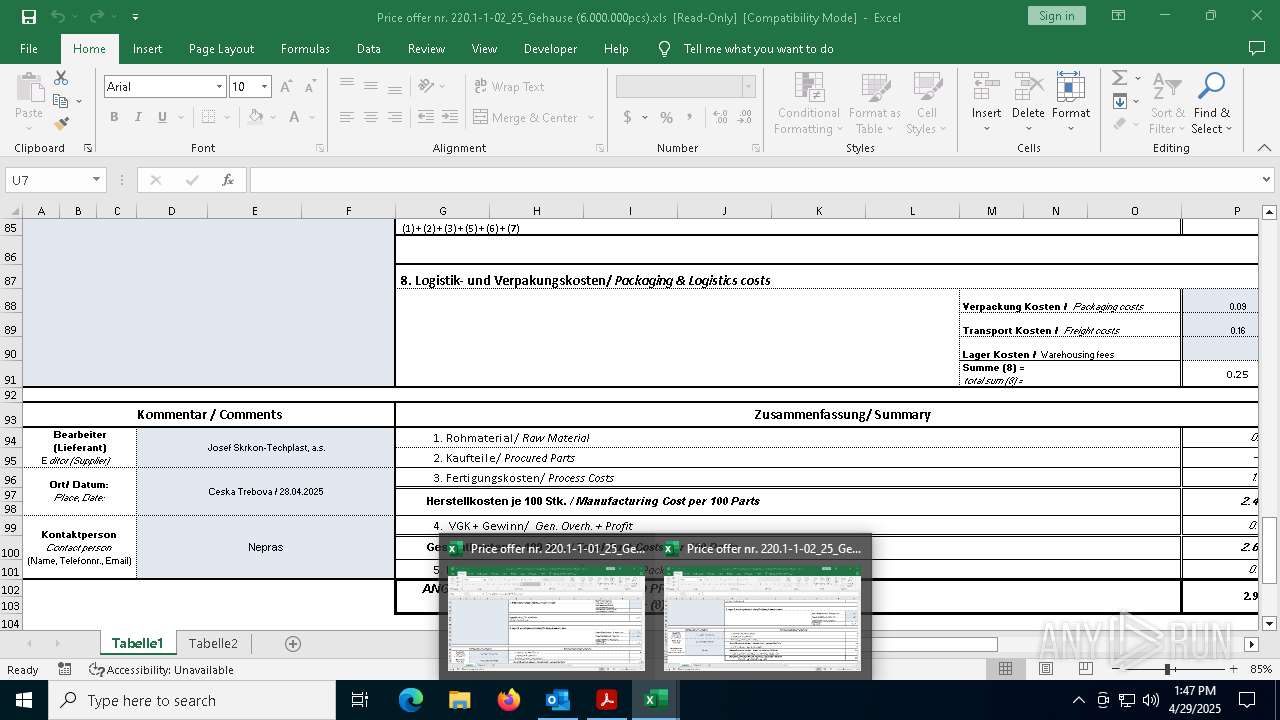Click the AutoSum sigma icon
Screen dimensions: 1280x720
click(1119, 78)
